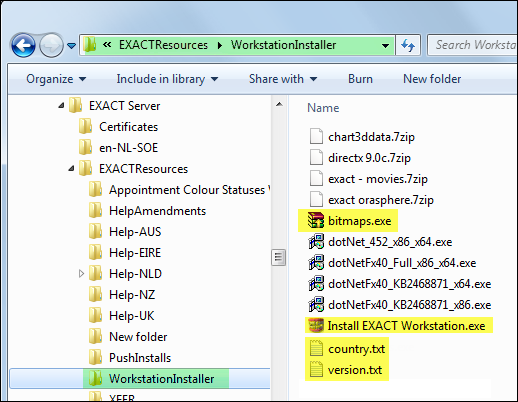Select the Help-UK folder in tree
518x402 pixels.
point(132,316)
